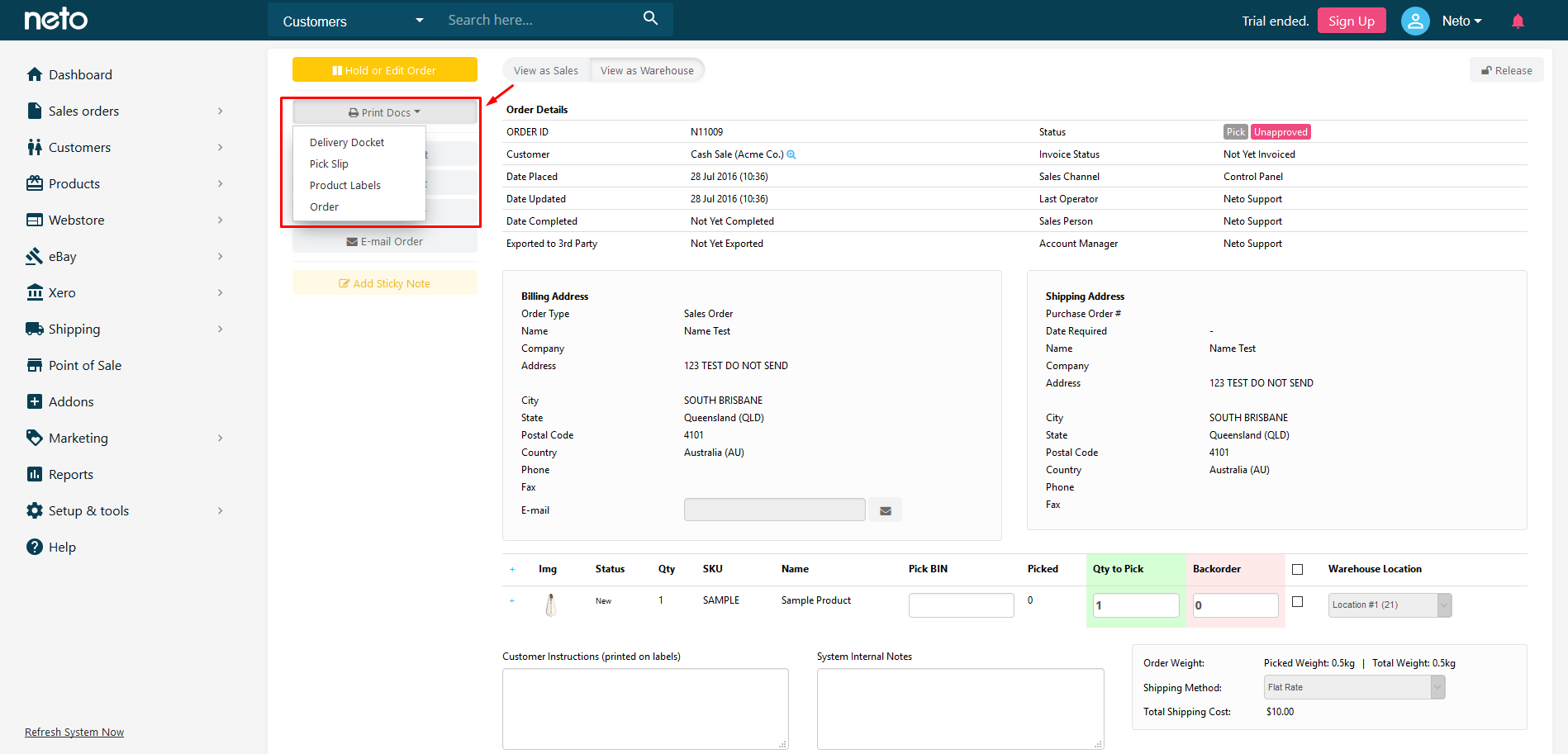Click the System Internal Notes text area
Screen dimensions: 1568x754
[960, 709]
